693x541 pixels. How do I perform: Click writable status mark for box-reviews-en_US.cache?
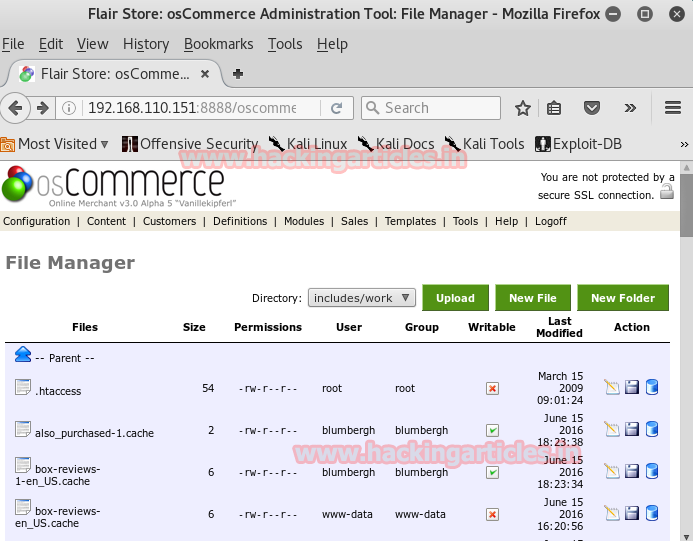pos(492,514)
